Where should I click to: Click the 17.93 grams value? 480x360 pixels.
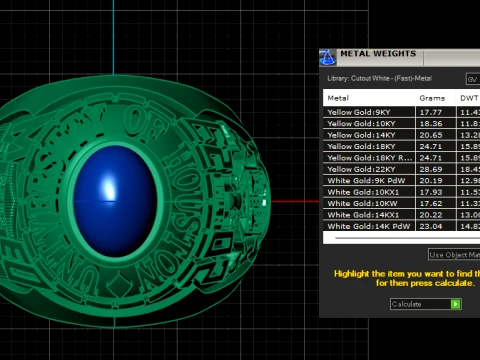coord(431,192)
